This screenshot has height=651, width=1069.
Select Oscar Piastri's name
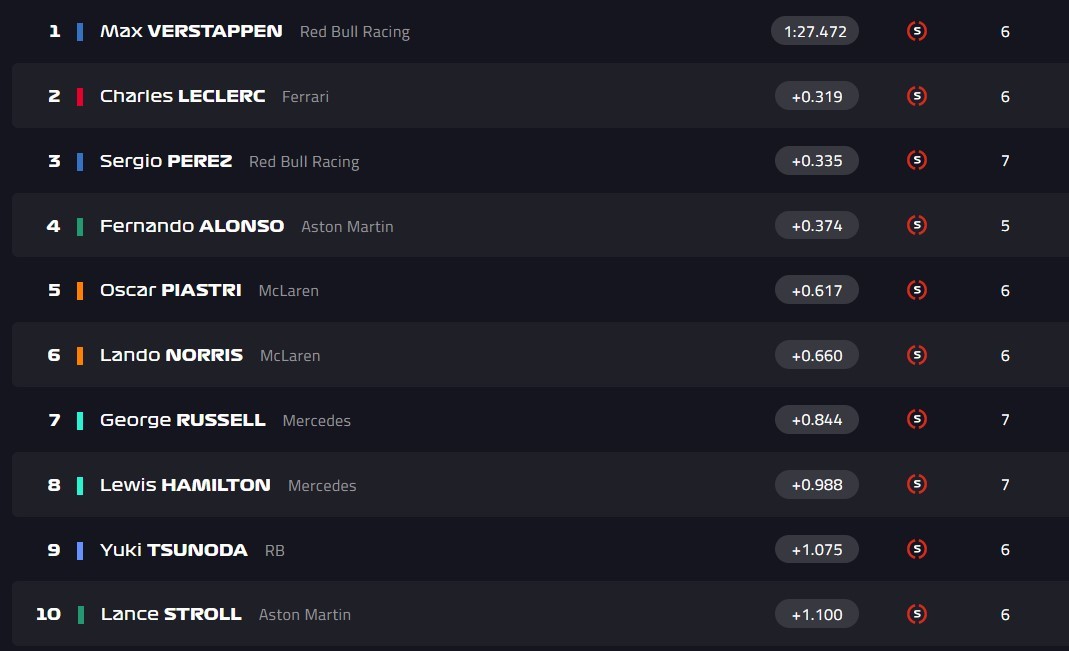point(171,290)
